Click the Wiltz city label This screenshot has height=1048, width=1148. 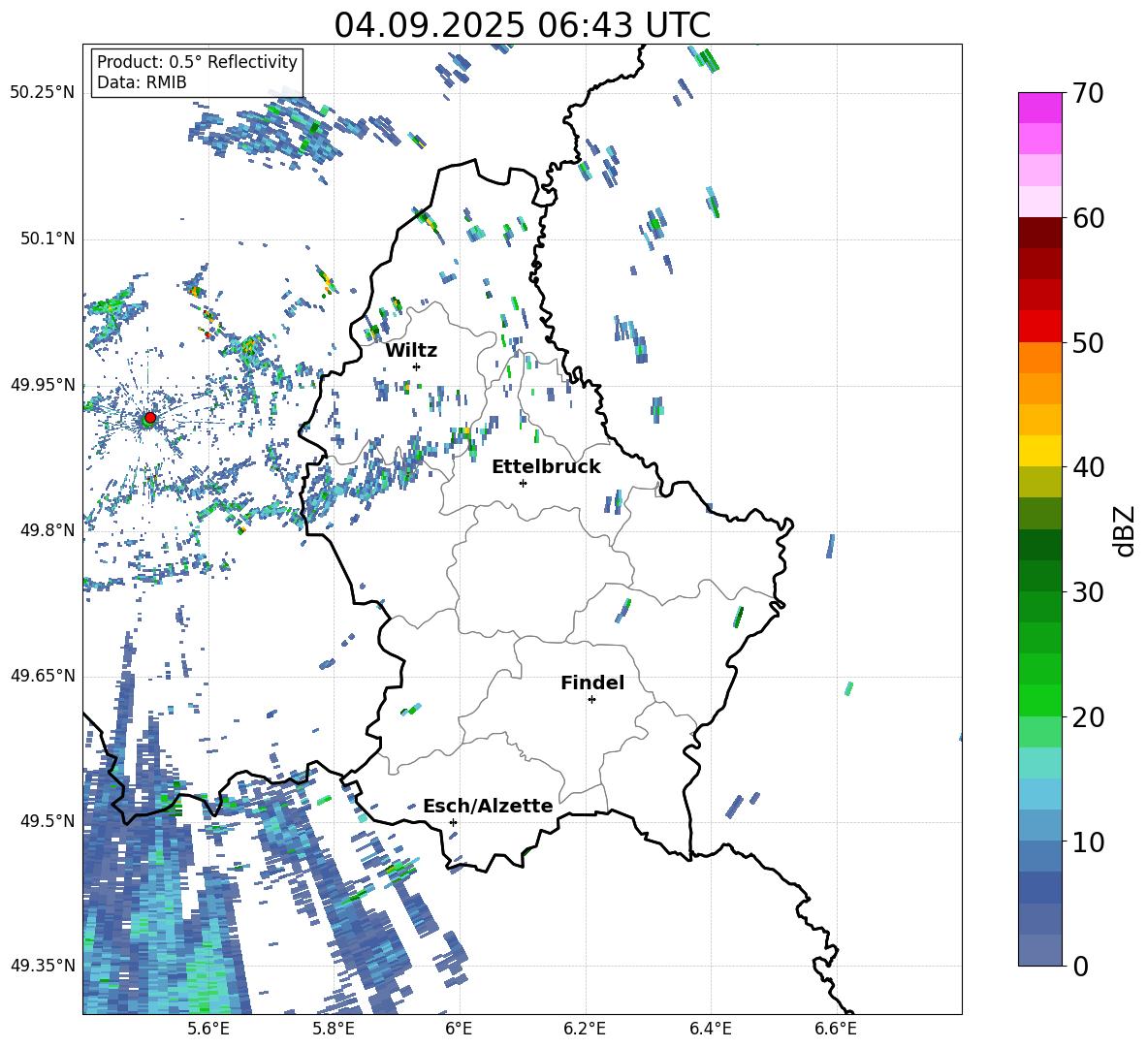point(411,351)
